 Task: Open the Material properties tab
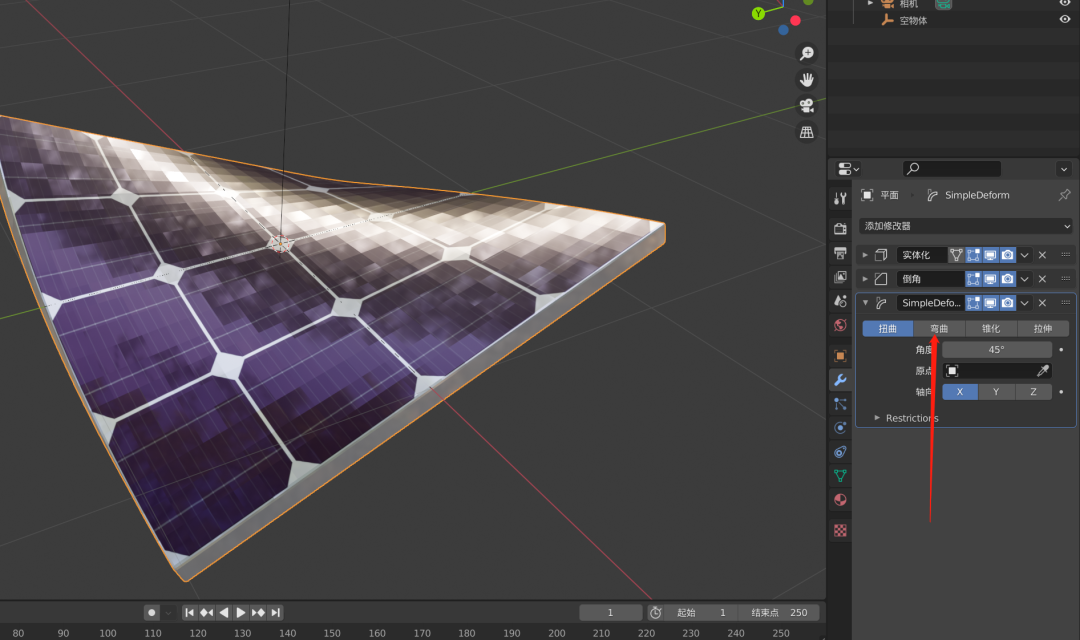point(840,499)
